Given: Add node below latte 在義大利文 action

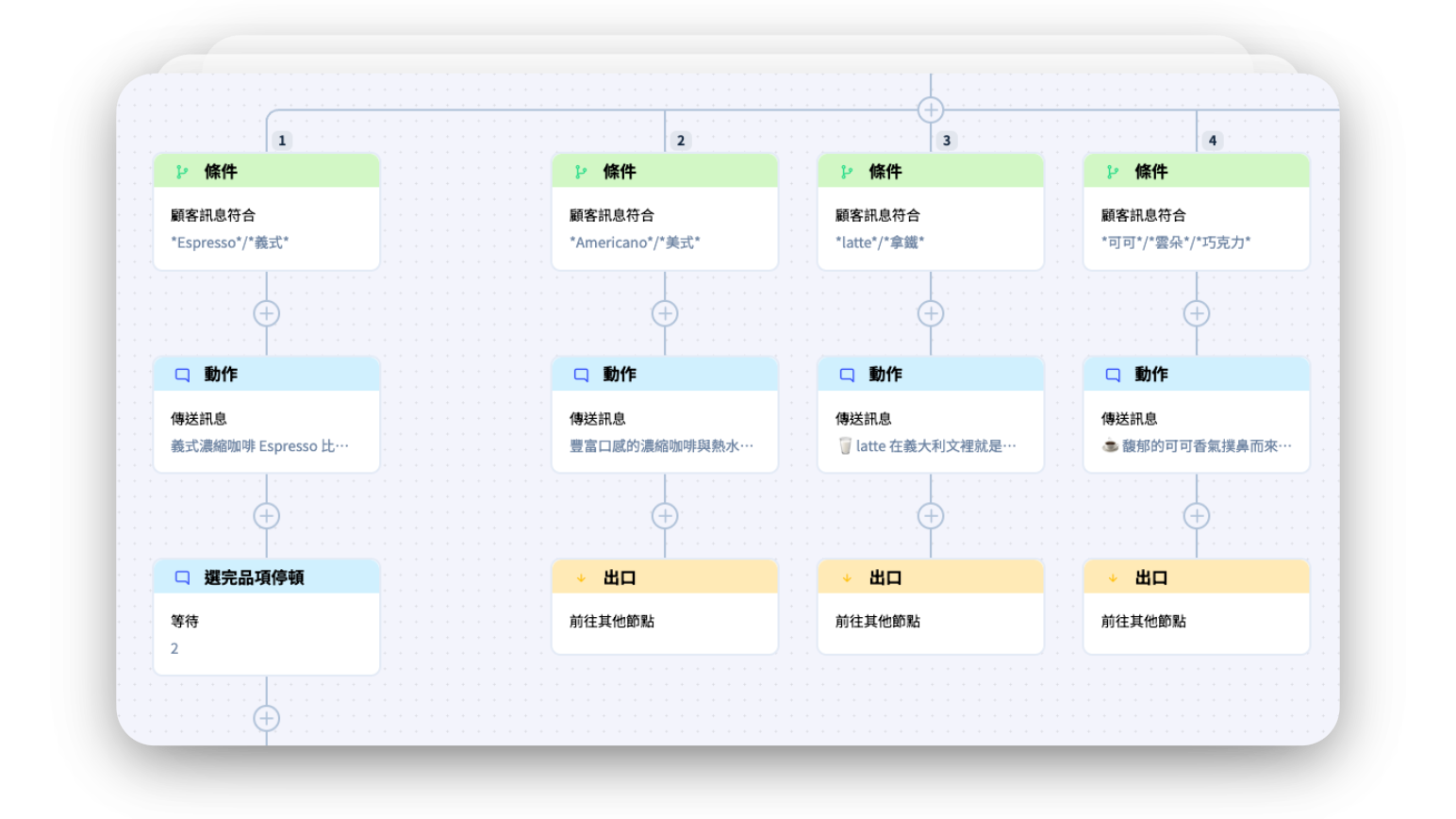Looking at the screenshot, I should 931,516.
